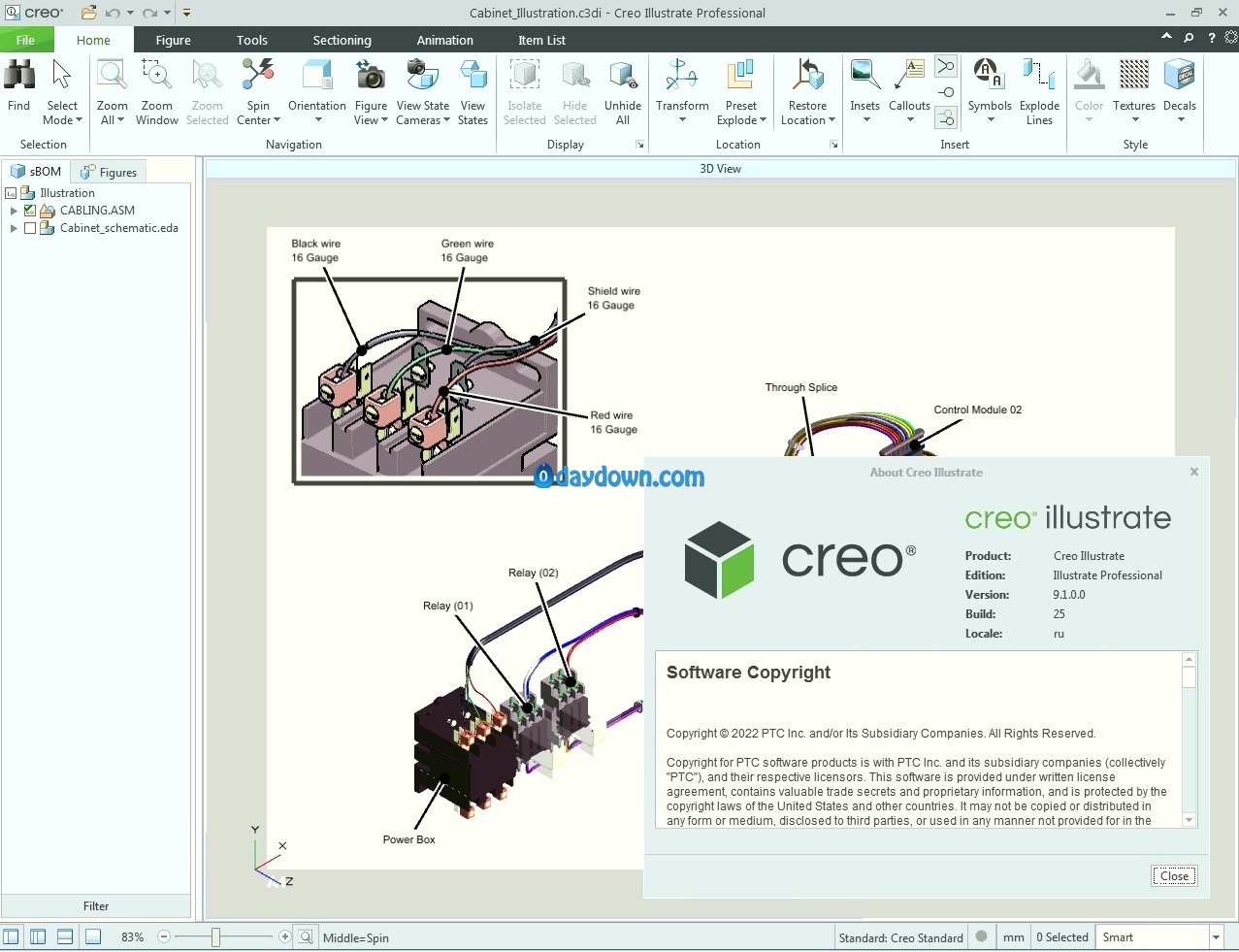This screenshot has width=1239, height=952.
Task: Click the zoom slider handle
Action: [x=215, y=936]
